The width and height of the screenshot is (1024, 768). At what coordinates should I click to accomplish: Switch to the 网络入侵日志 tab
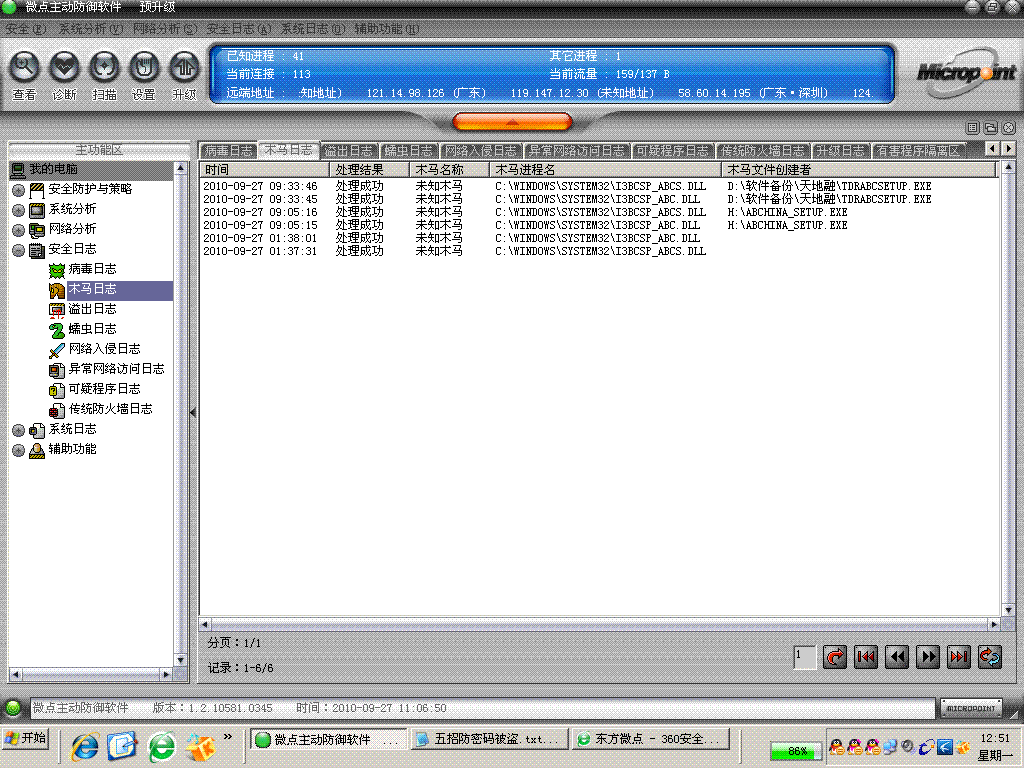(480, 151)
